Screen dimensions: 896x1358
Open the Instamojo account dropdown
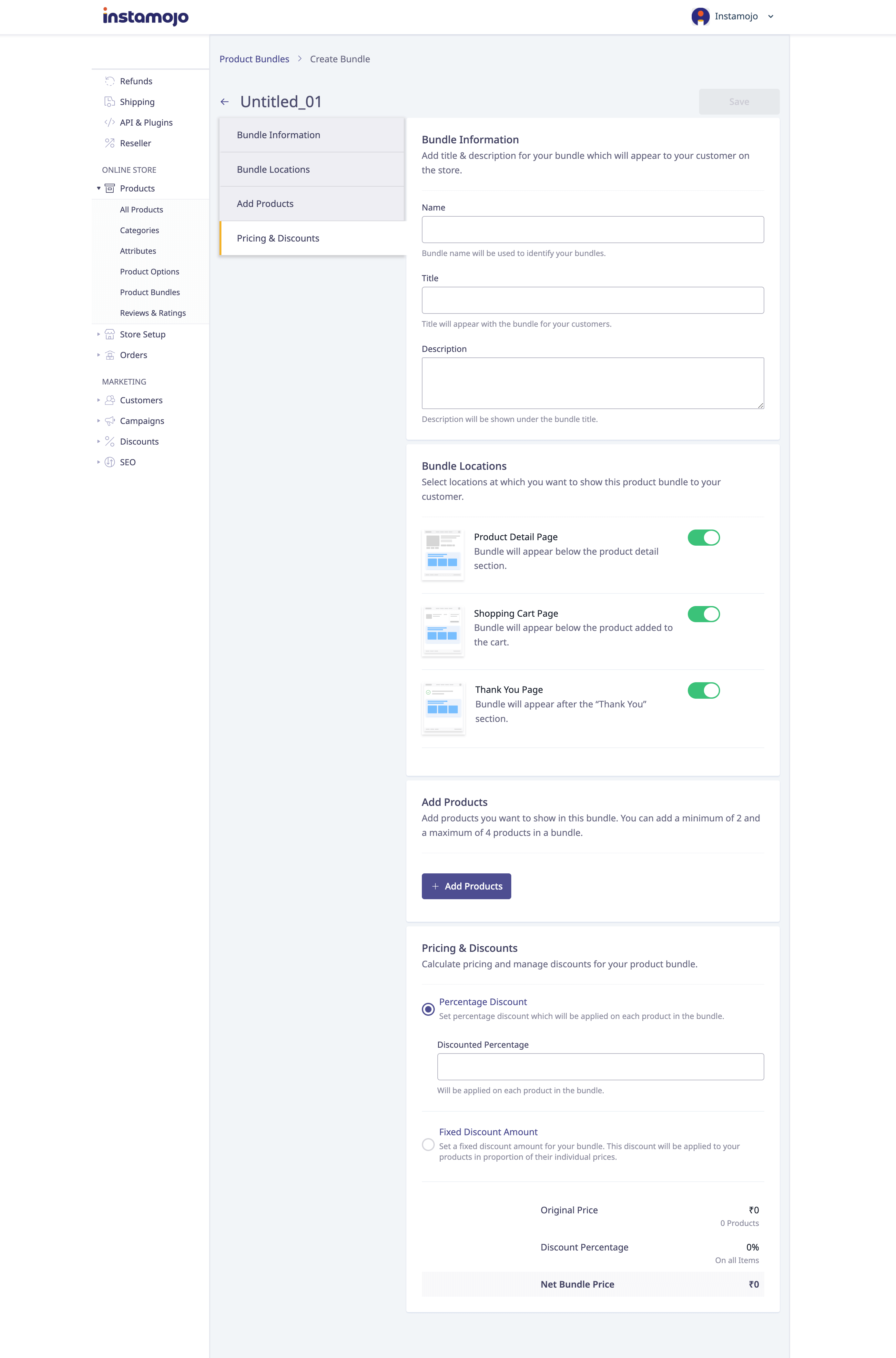tap(770, 16)
